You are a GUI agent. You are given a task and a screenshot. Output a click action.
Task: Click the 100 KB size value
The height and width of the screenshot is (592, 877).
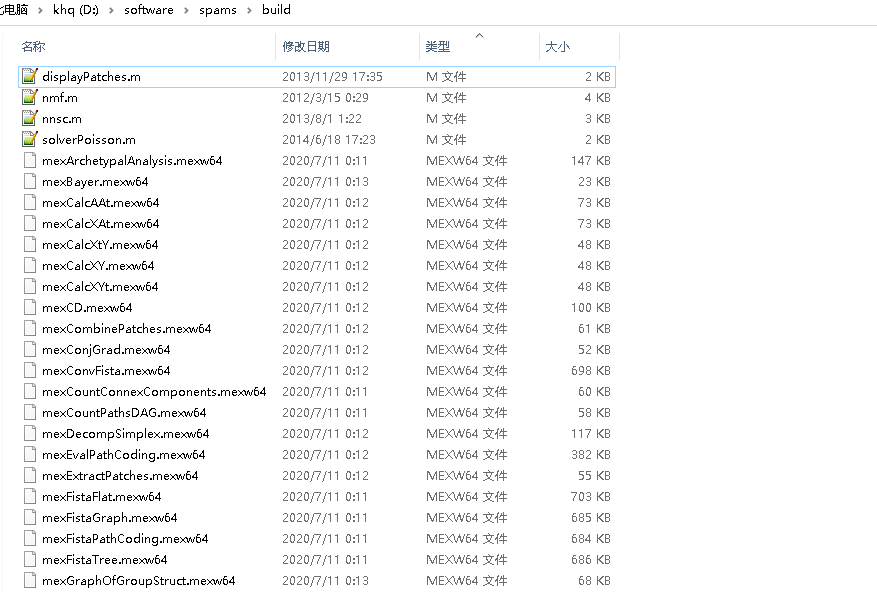click(591, 307)
